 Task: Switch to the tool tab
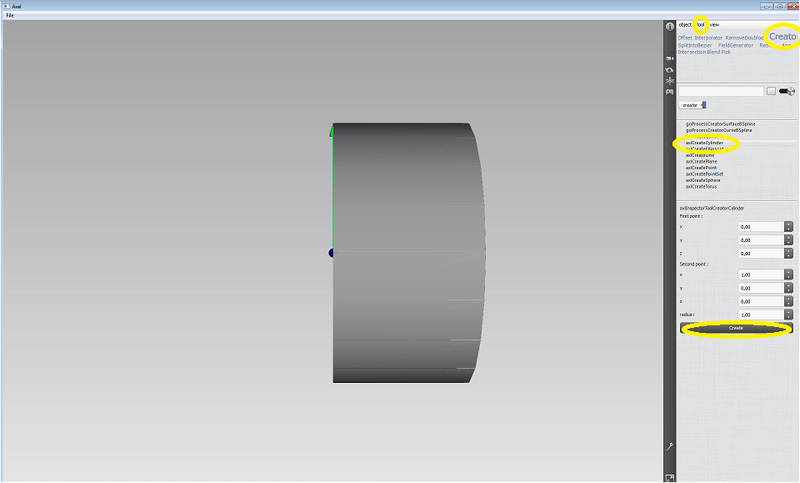point(701,24)
